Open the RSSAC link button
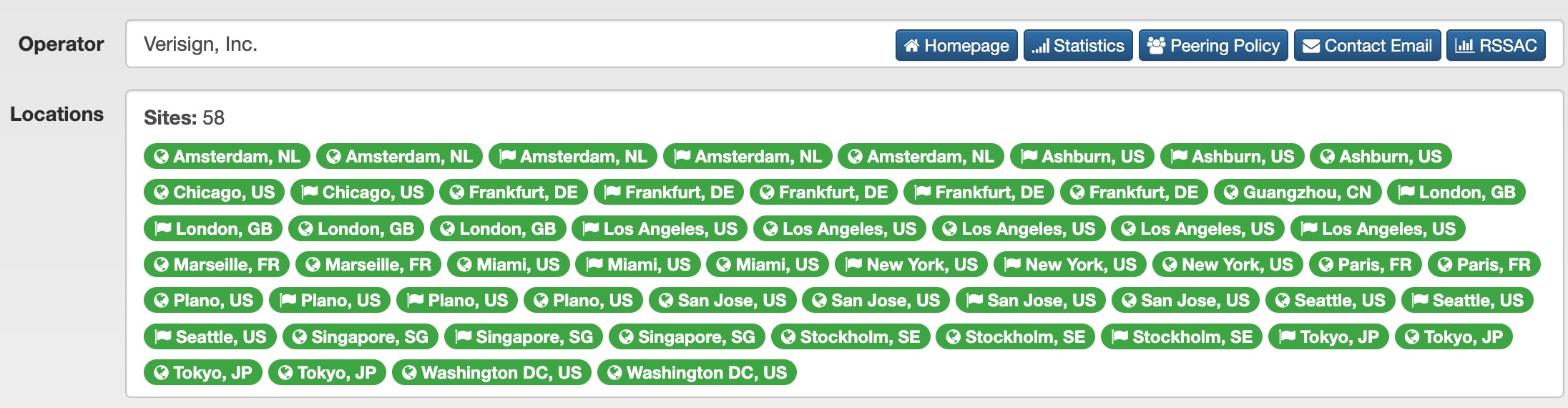Image resolution: width=1568 pixels, height=408 pixels. tap(1495, 46)
